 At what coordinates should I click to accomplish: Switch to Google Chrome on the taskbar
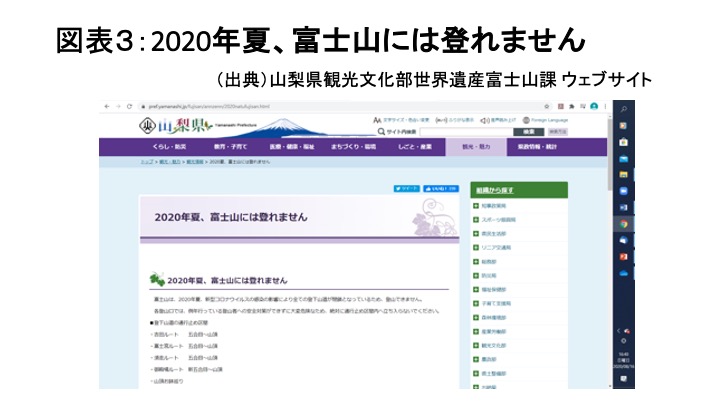coord(624,224)
